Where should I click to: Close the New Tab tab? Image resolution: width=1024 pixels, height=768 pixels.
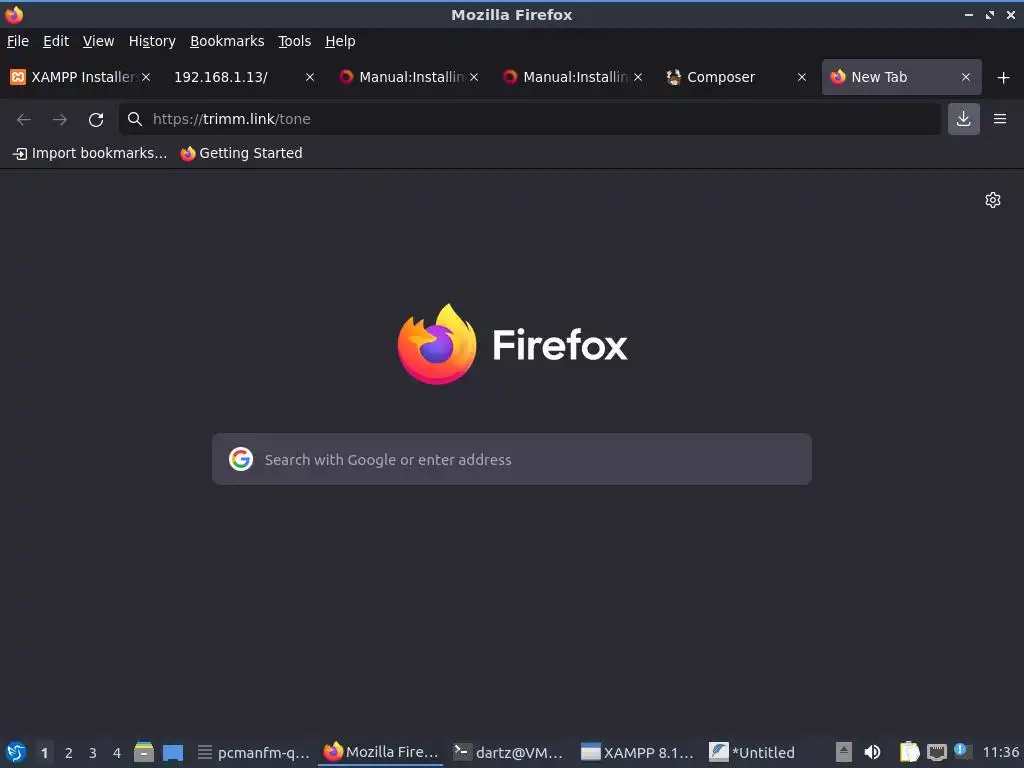click(x=966, y=77)
